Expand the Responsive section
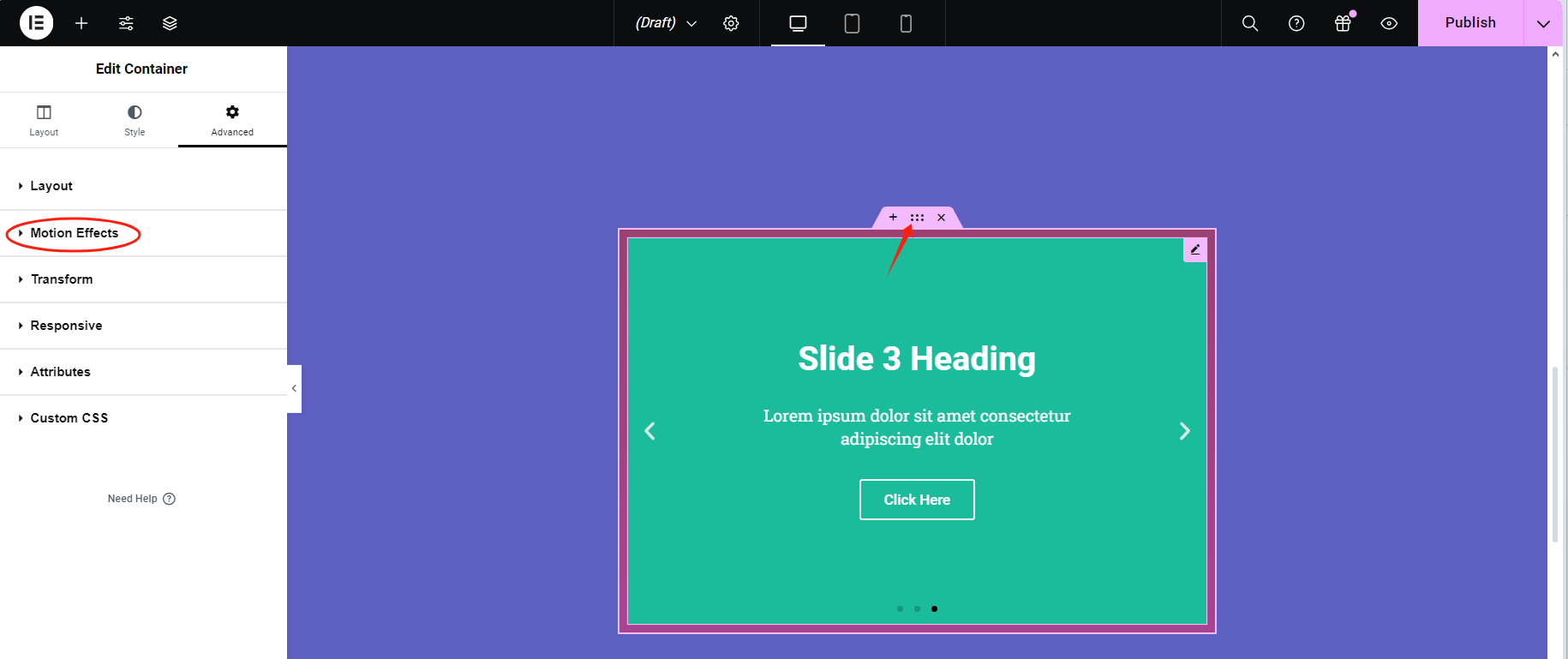 (x=143, y=326)
